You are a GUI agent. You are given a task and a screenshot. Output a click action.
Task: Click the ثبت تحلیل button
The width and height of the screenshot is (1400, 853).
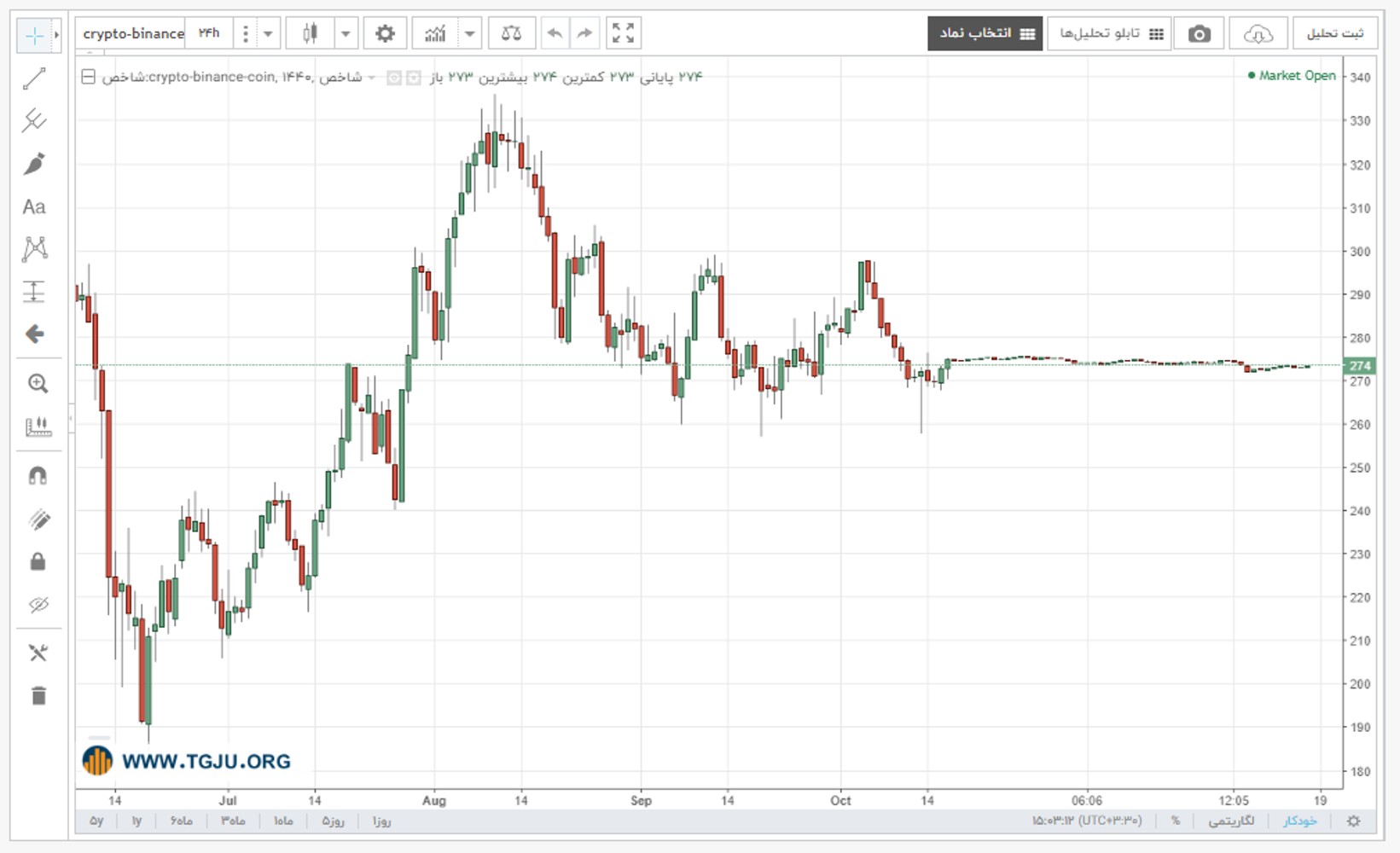[x=1335, y=33]
